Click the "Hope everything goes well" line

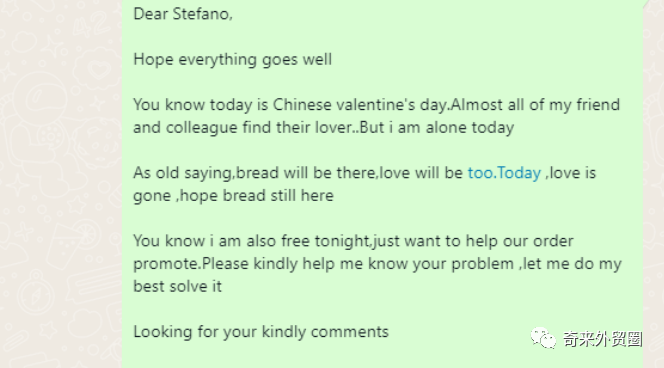(x=232, y=60)
